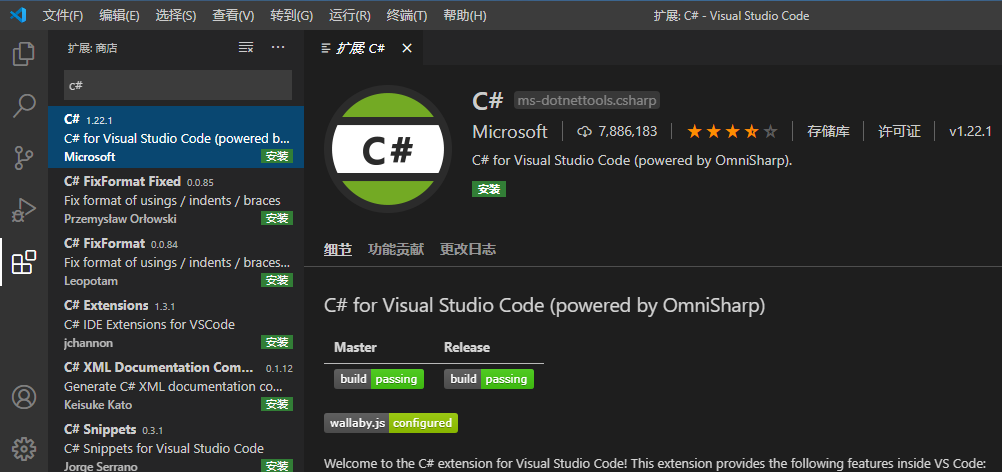Open the Manage gear icon
The height and width of the screenshot is (472, 1002).
point(23,447)
